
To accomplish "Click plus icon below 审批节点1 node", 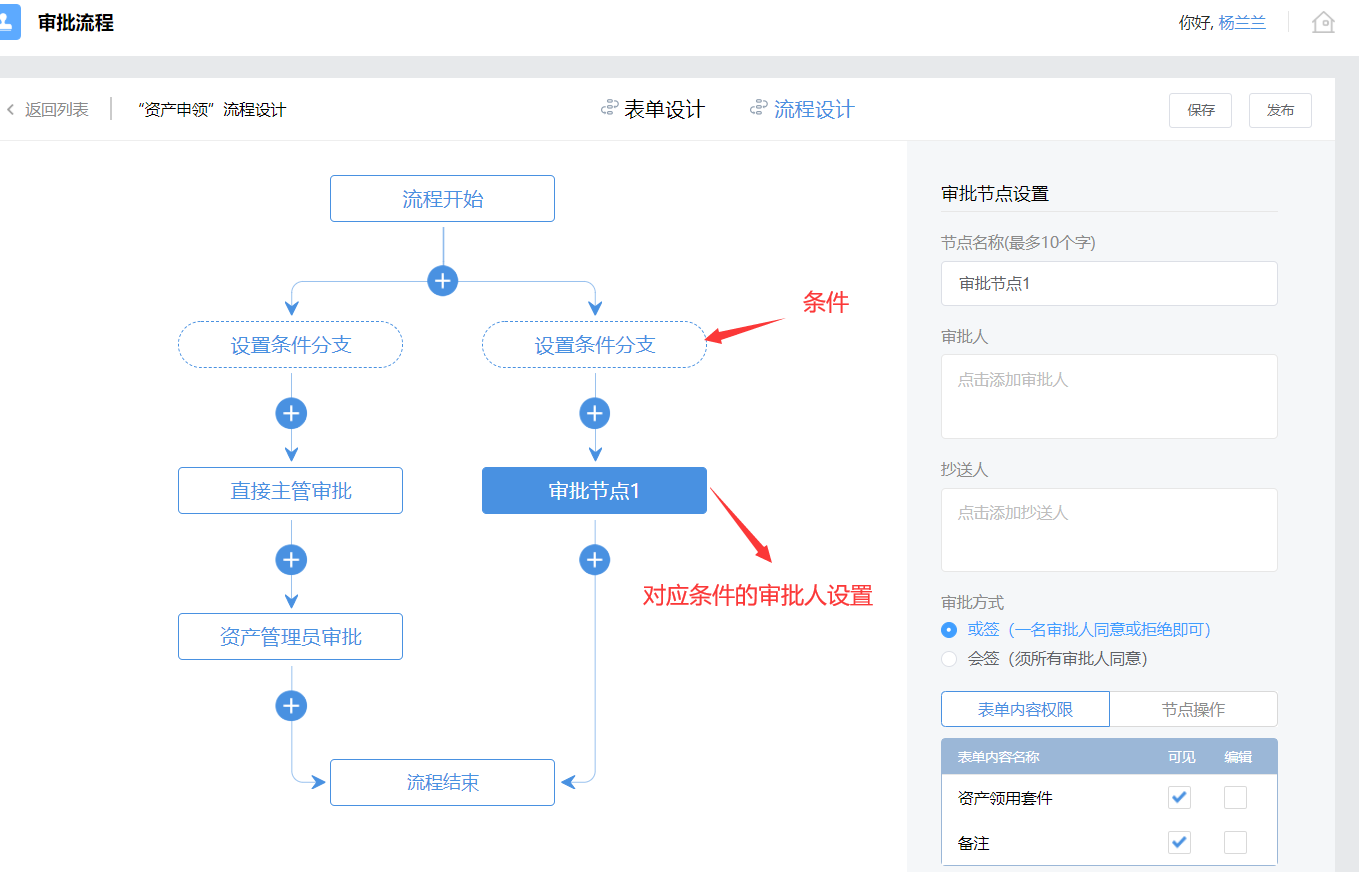I will (x=595, y=559).
